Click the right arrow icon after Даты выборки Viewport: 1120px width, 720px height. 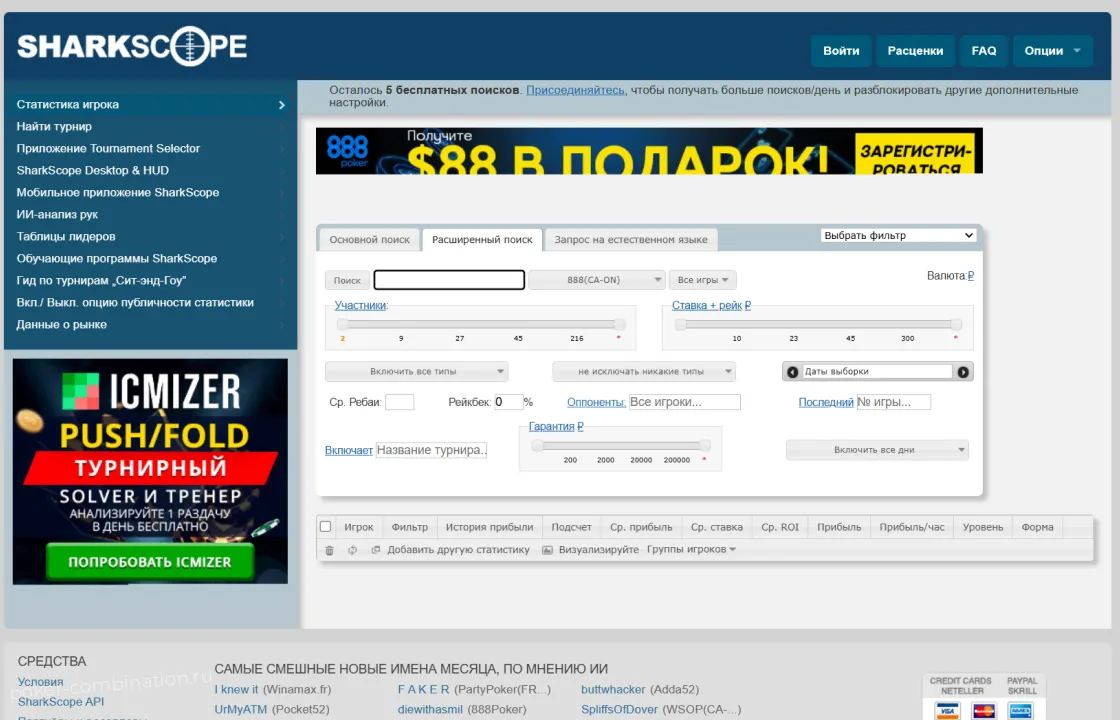pos(961,370)
